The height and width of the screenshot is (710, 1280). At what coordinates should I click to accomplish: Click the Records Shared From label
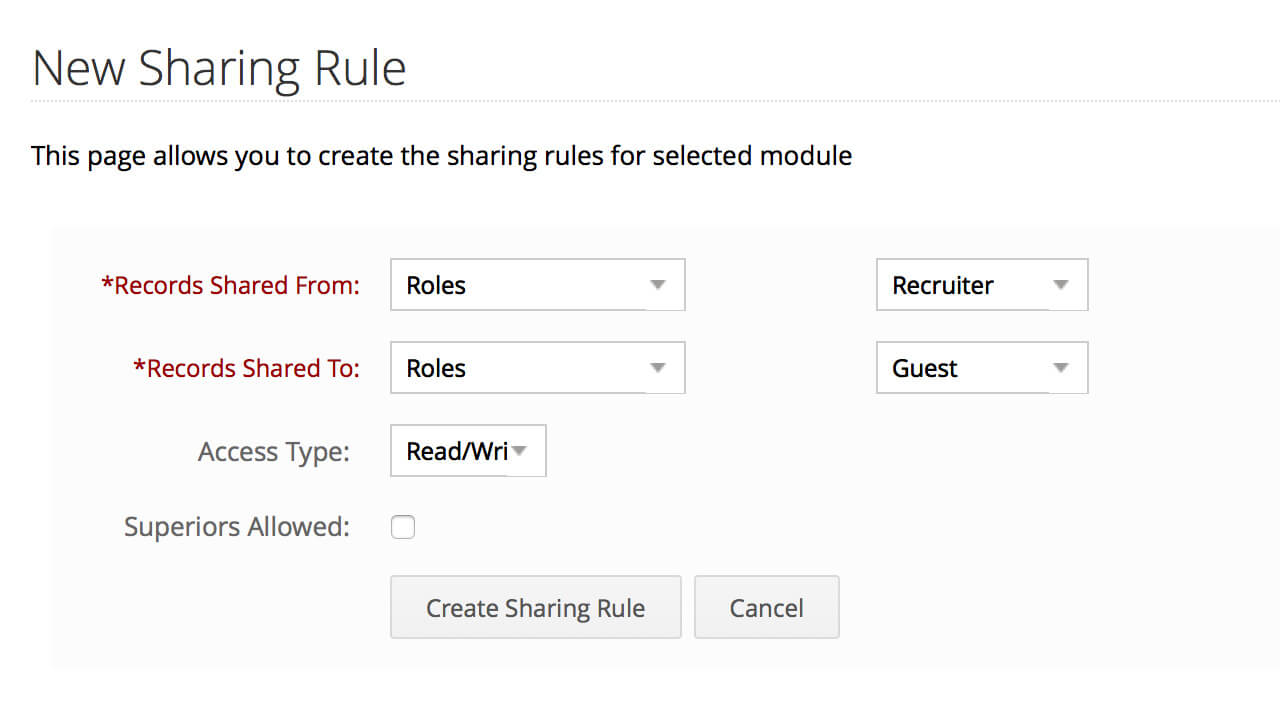pyautogui.click(x=230, y=285)
